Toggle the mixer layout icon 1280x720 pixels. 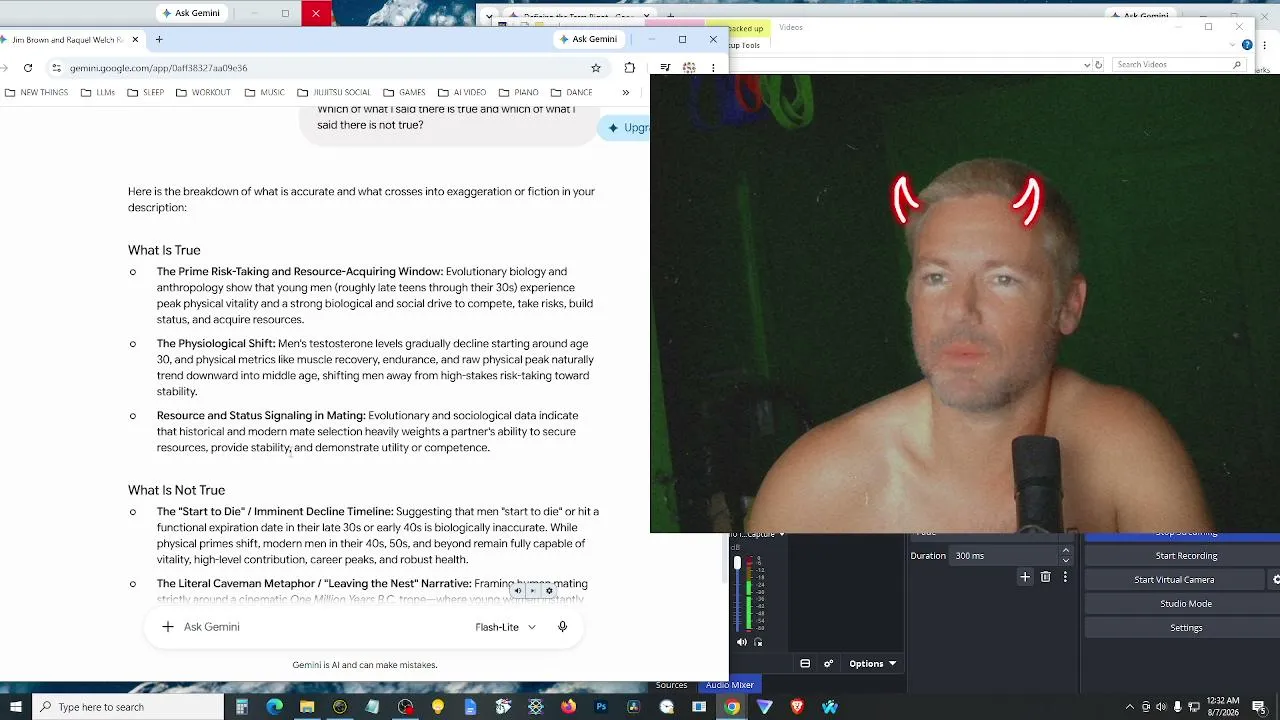805,664
